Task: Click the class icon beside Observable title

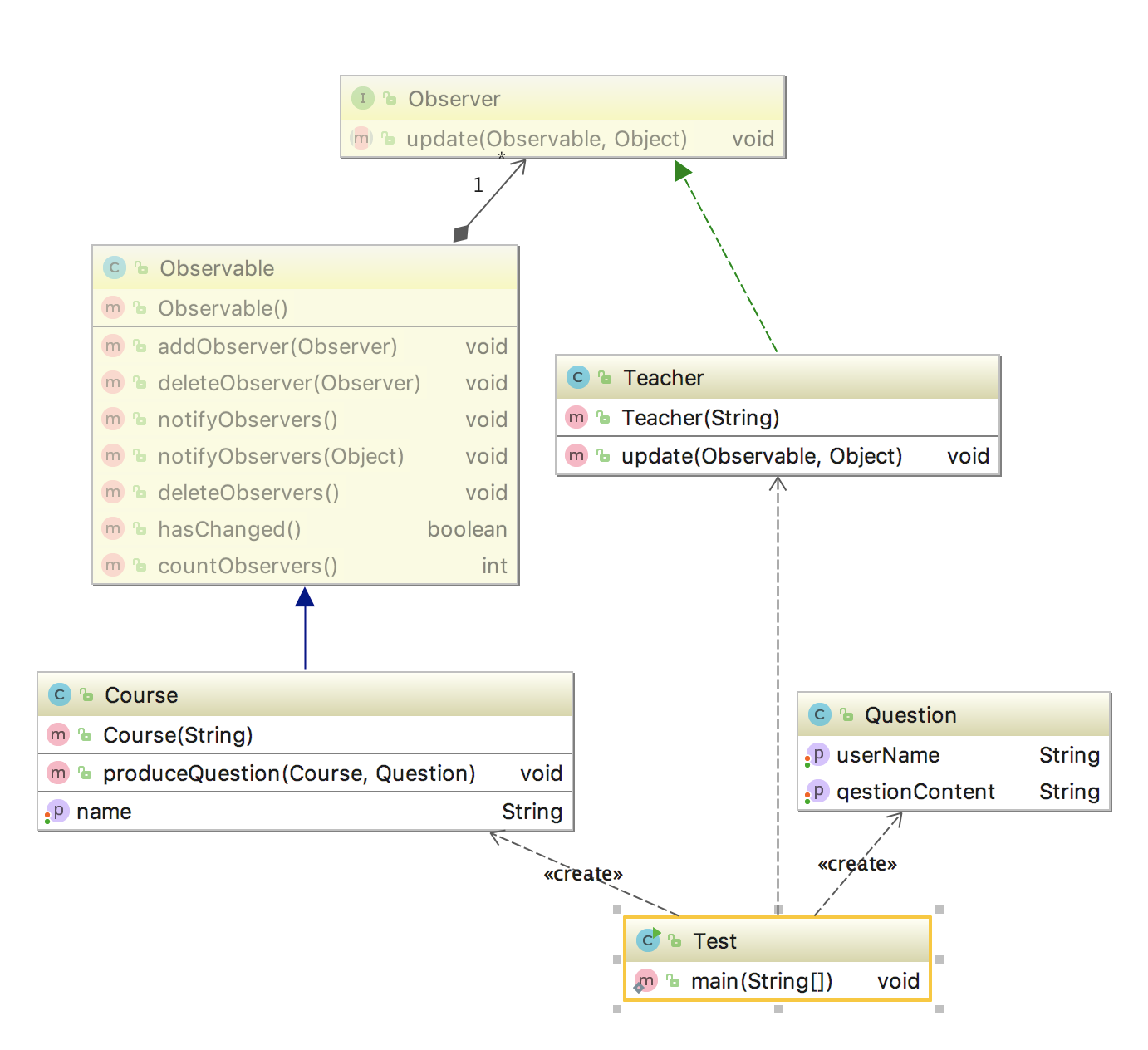Action: coord(115,267)
